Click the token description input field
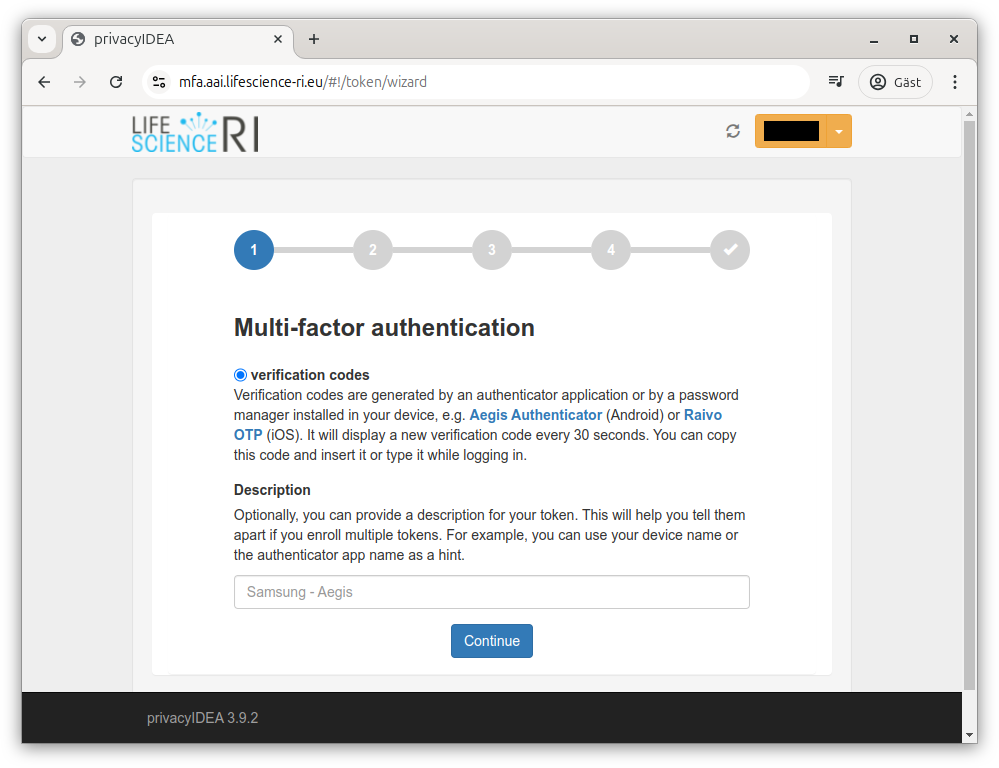 coord(492,592)
